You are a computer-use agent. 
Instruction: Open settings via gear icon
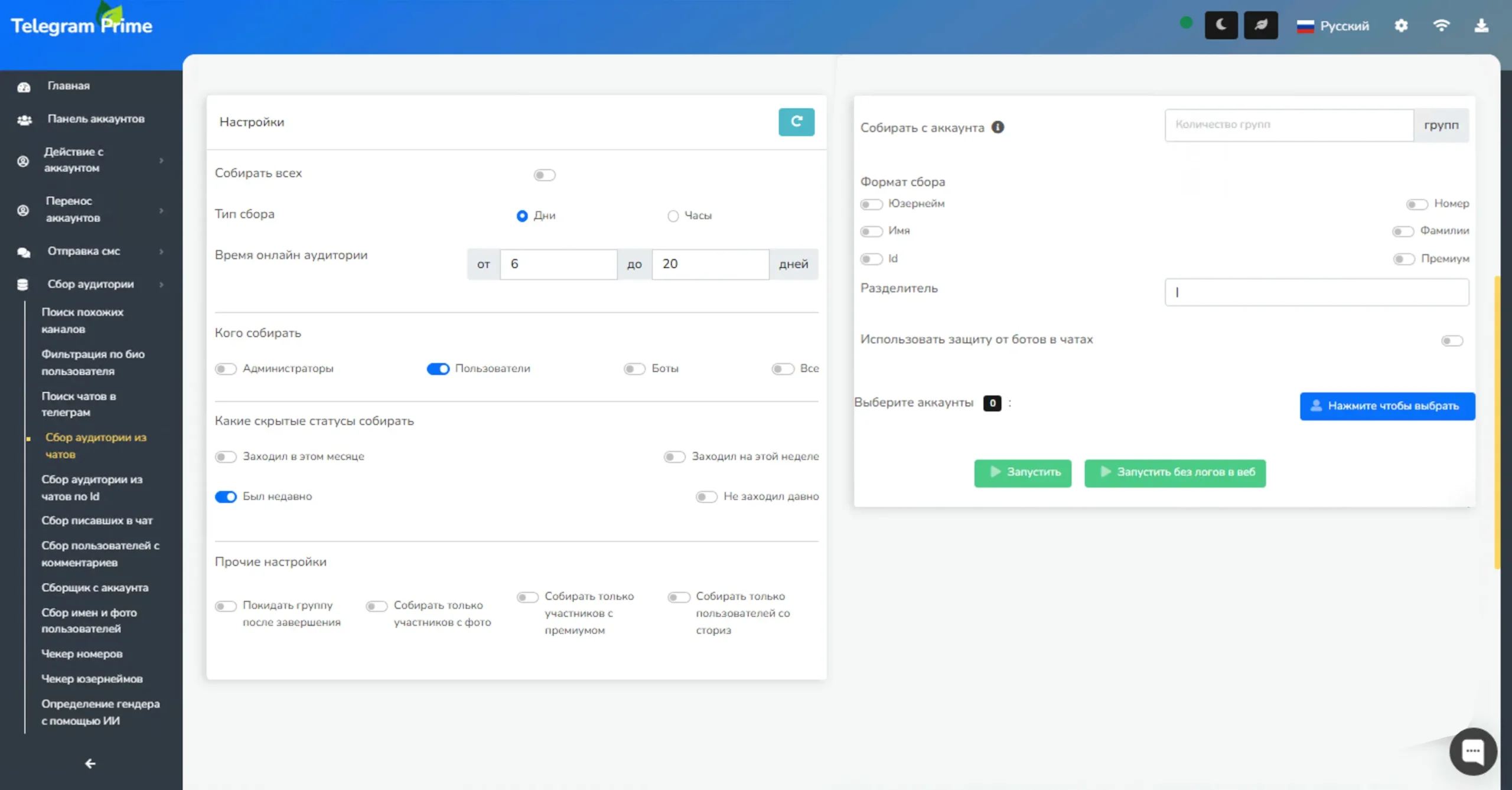[1401, 26]
